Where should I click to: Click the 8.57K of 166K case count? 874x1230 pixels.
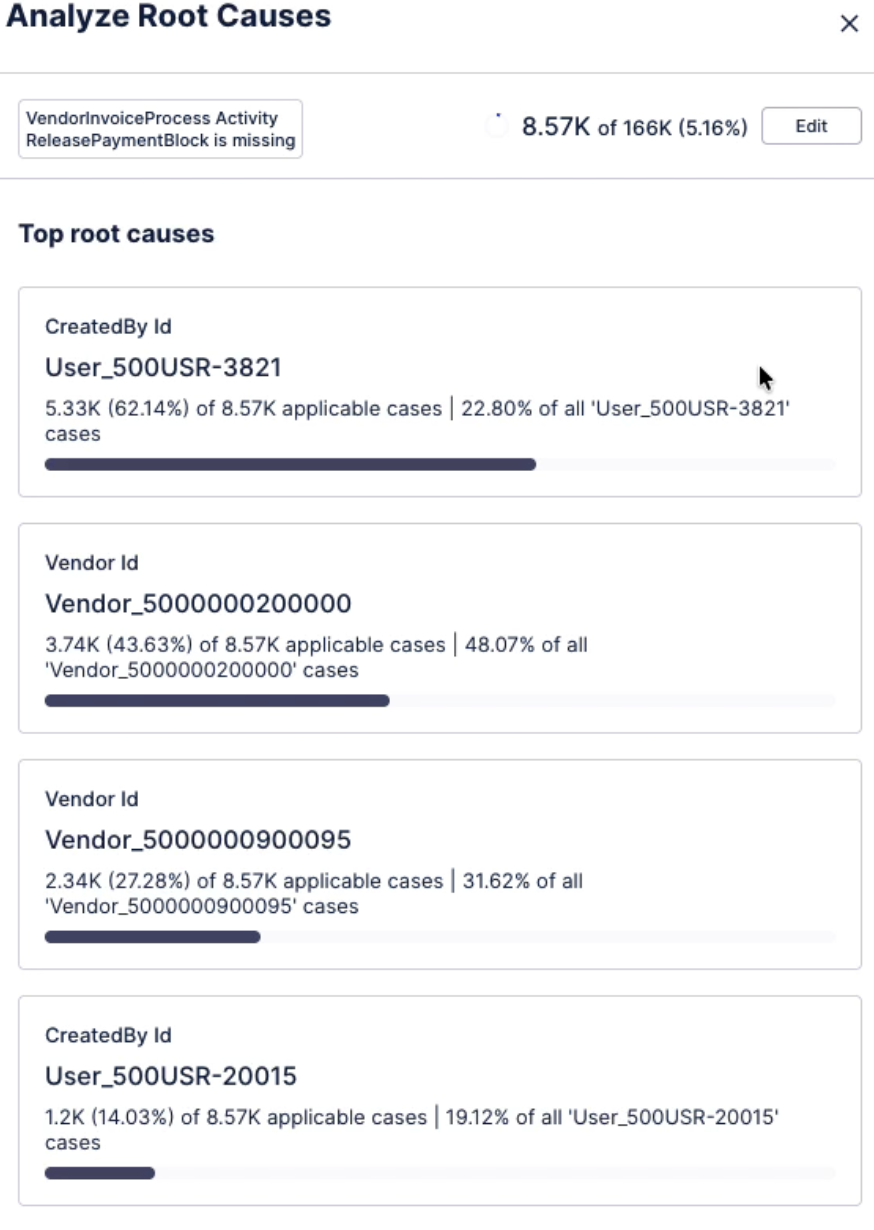pos(634,127)
